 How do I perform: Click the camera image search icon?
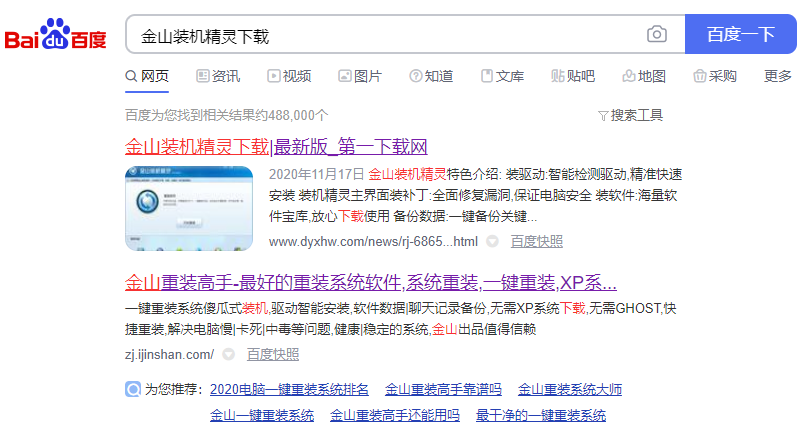tap(656, 35)
